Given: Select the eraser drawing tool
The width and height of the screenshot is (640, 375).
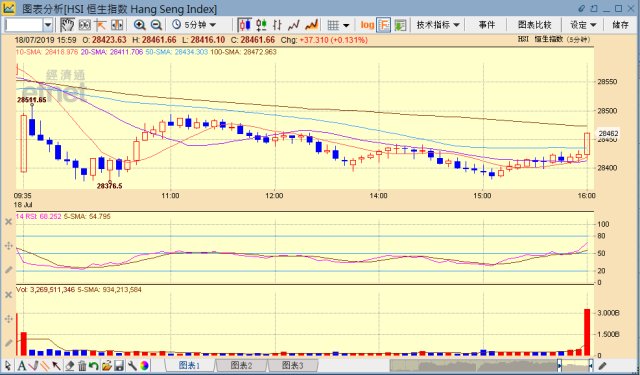Looking at the screenshot, I should click(70, 365).
